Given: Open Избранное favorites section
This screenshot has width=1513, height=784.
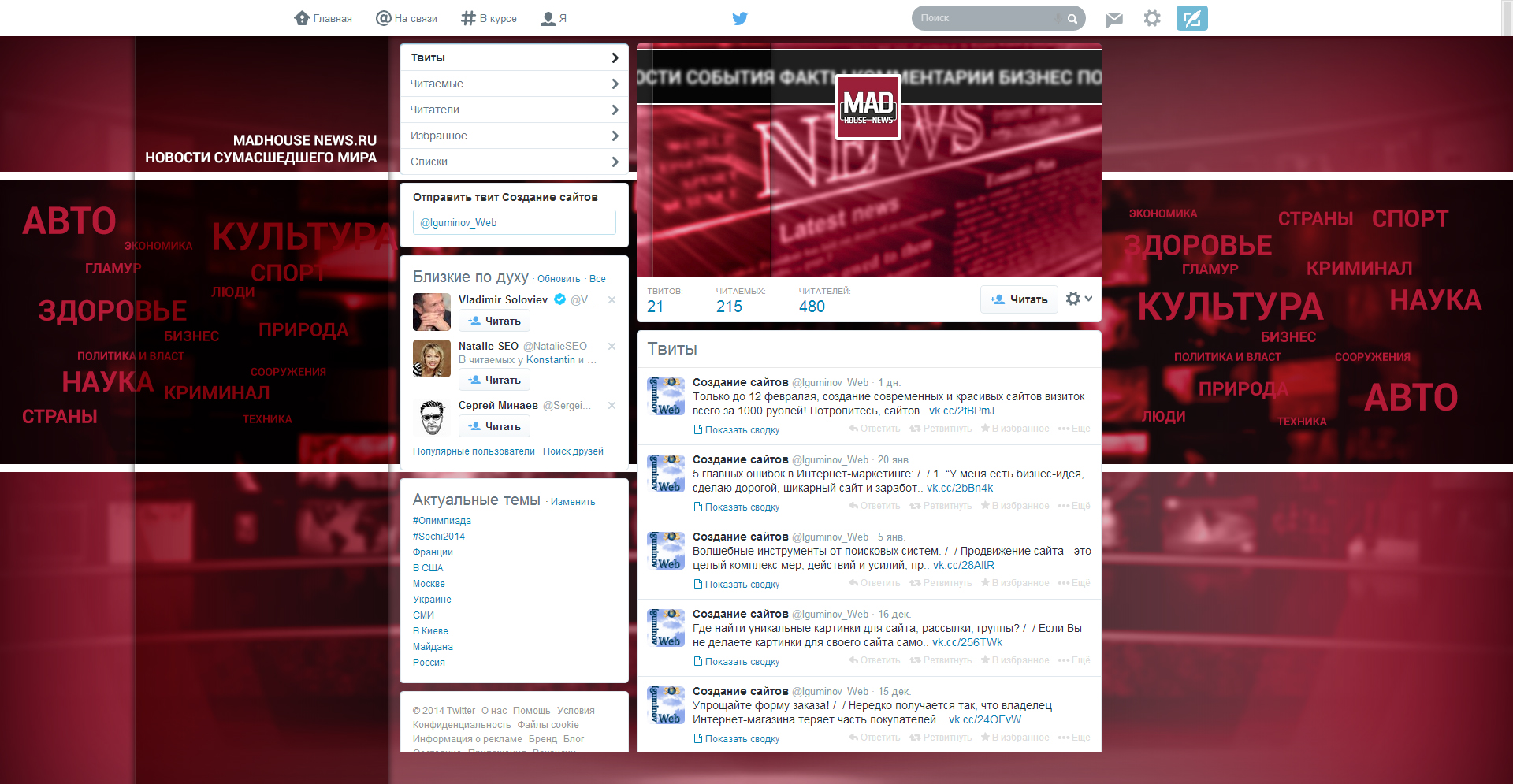Looking at the screenshot, I should point(514,136).
